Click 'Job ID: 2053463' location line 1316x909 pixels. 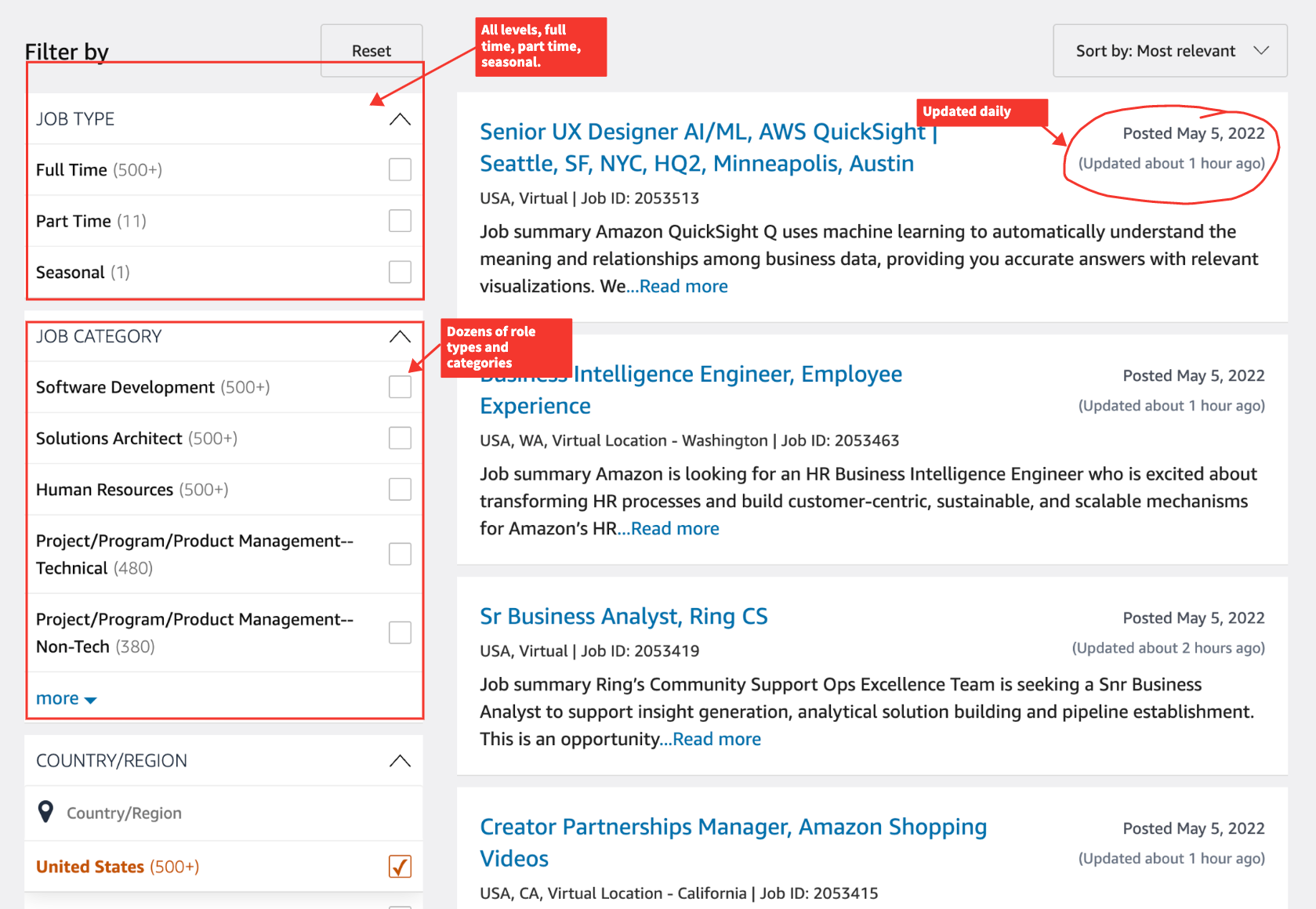(x=690, y=440)
